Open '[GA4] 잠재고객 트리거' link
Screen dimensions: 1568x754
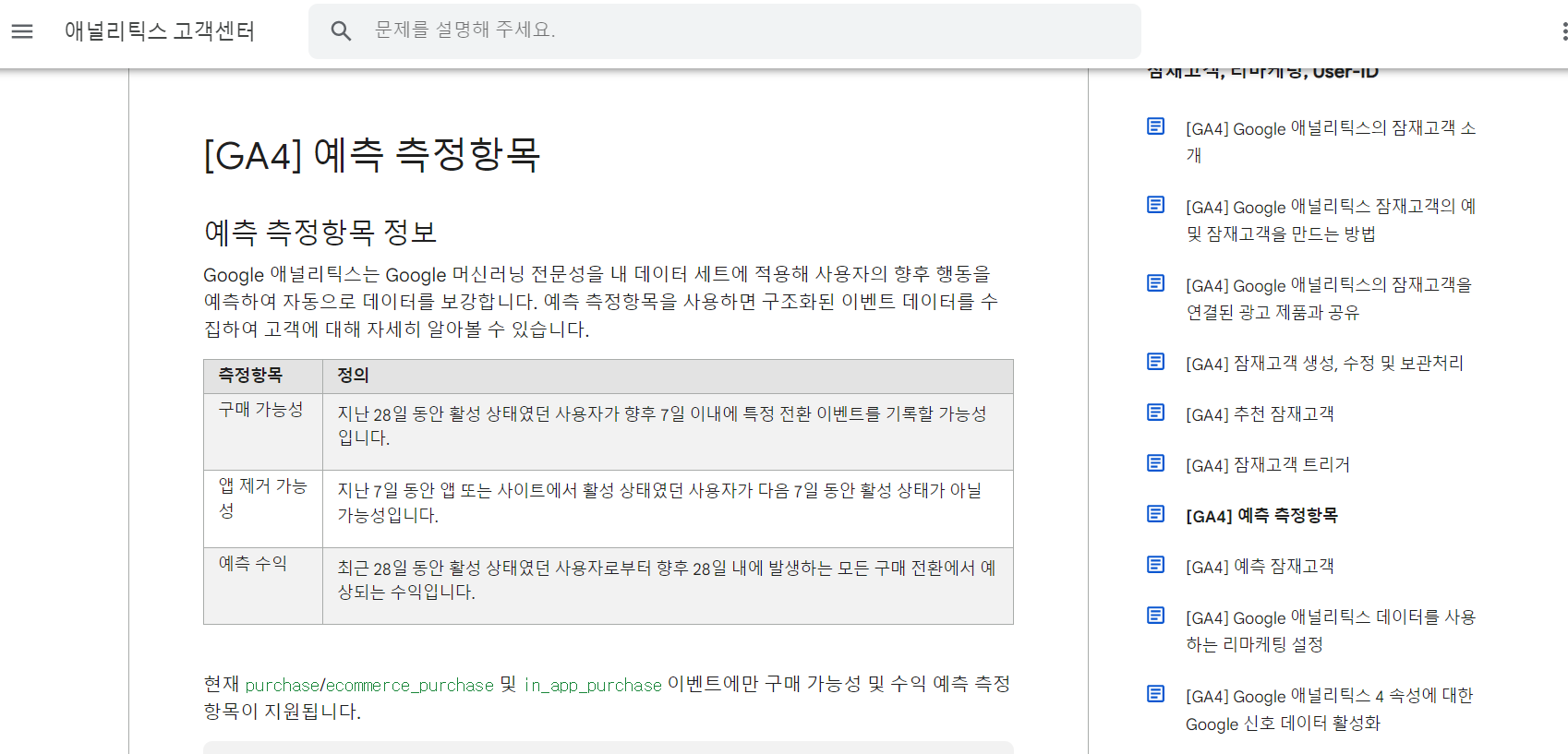point(1268,465)
